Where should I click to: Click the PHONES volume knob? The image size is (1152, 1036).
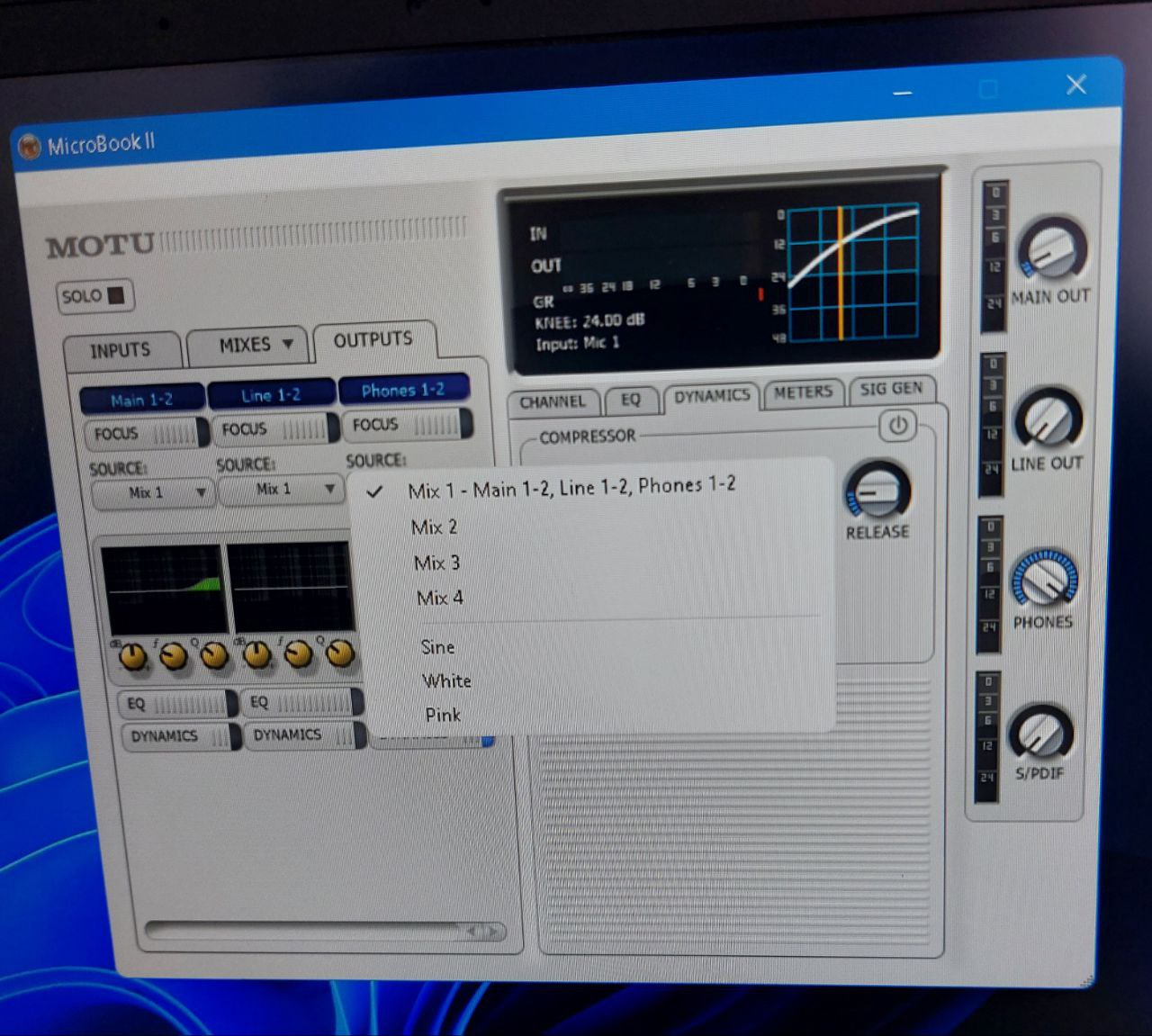click(1044, 579)
